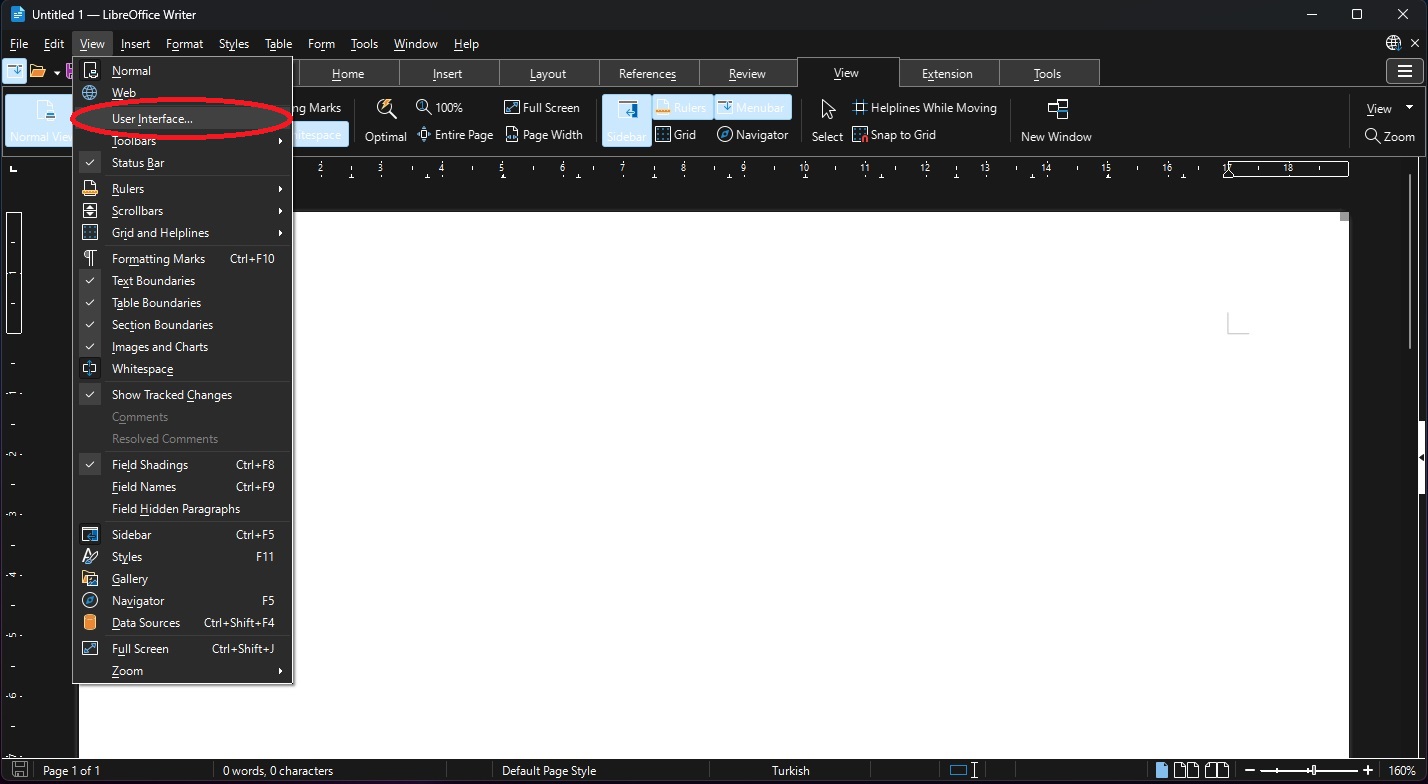The height and width of the screenshot is (784, 1428).
Task: Expand the Toolbars submenu
Action: [183, 141]
